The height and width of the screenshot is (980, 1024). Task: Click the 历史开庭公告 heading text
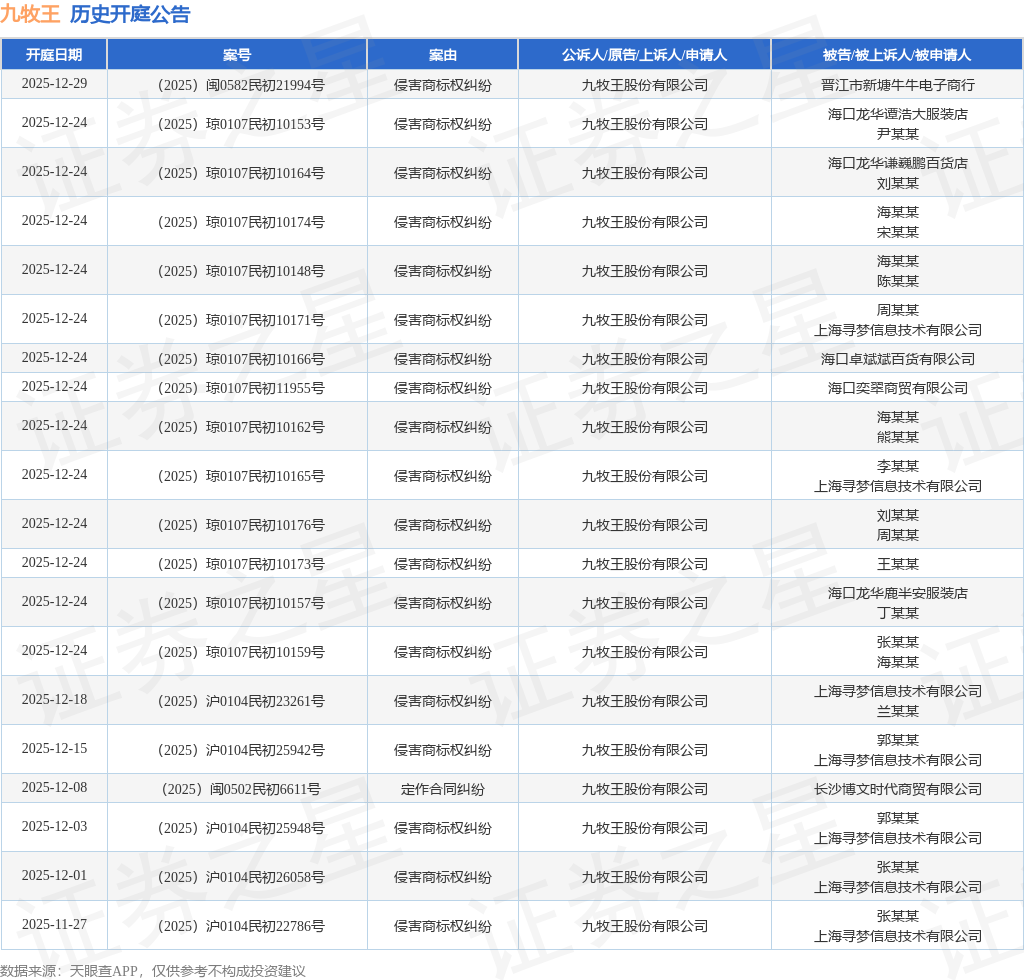[x=129, y=15]
